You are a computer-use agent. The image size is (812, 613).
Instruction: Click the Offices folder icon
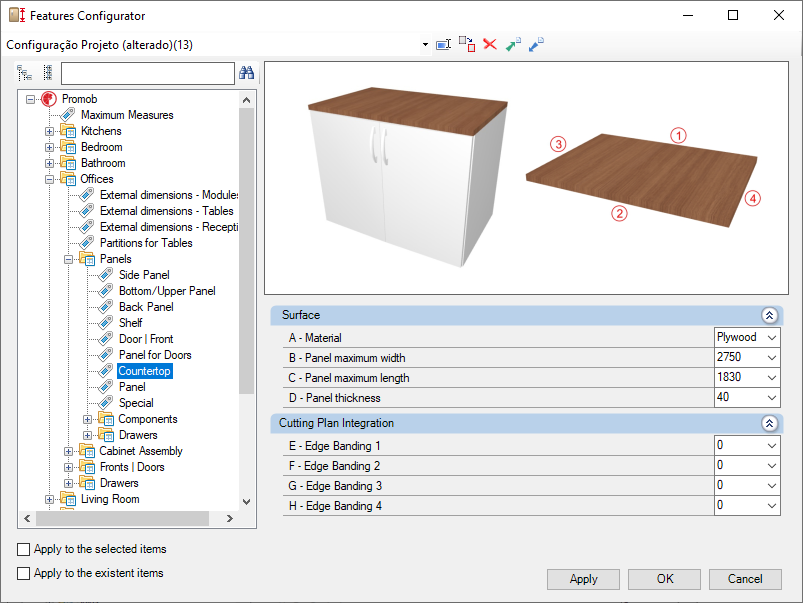coord(68,179)
